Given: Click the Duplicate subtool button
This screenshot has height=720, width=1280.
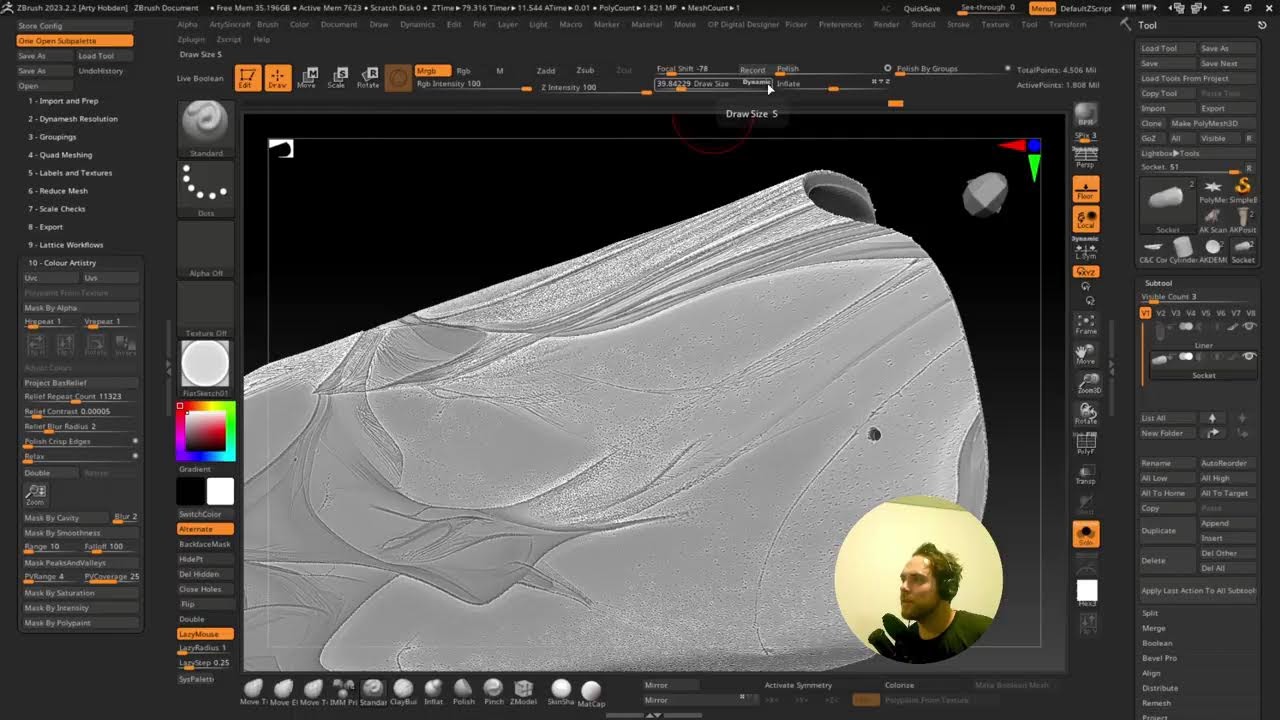Looking at the screenshot, I should pos(1167,531).
